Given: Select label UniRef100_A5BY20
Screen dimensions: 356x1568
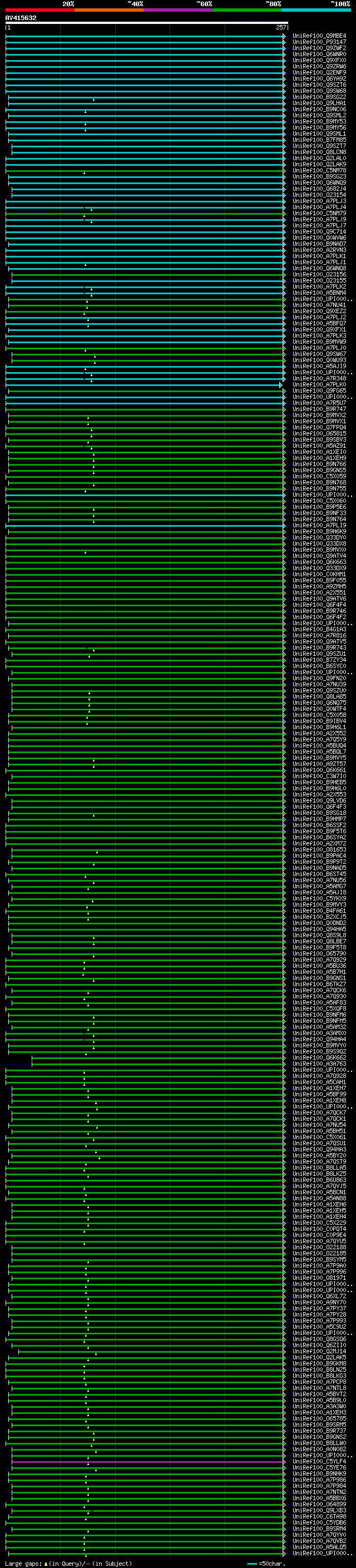Looking at the screenshot, I should point(319,1155).
